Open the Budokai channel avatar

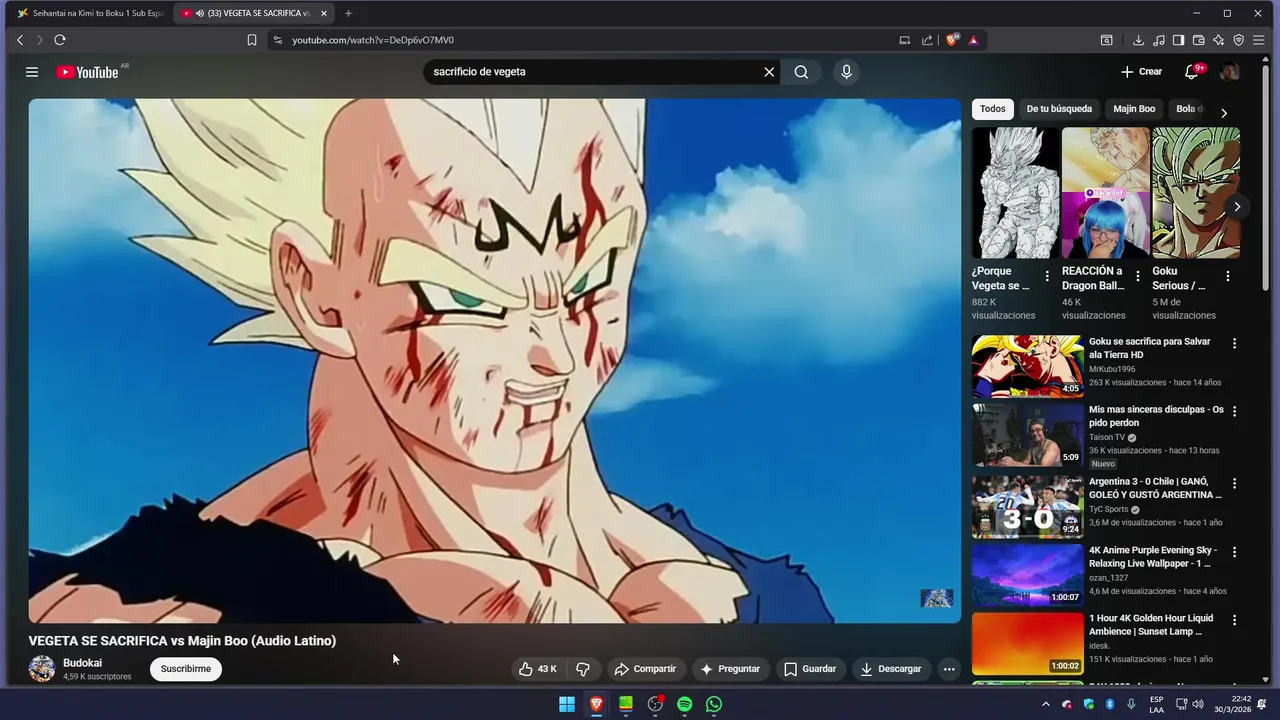coord(42,669)
